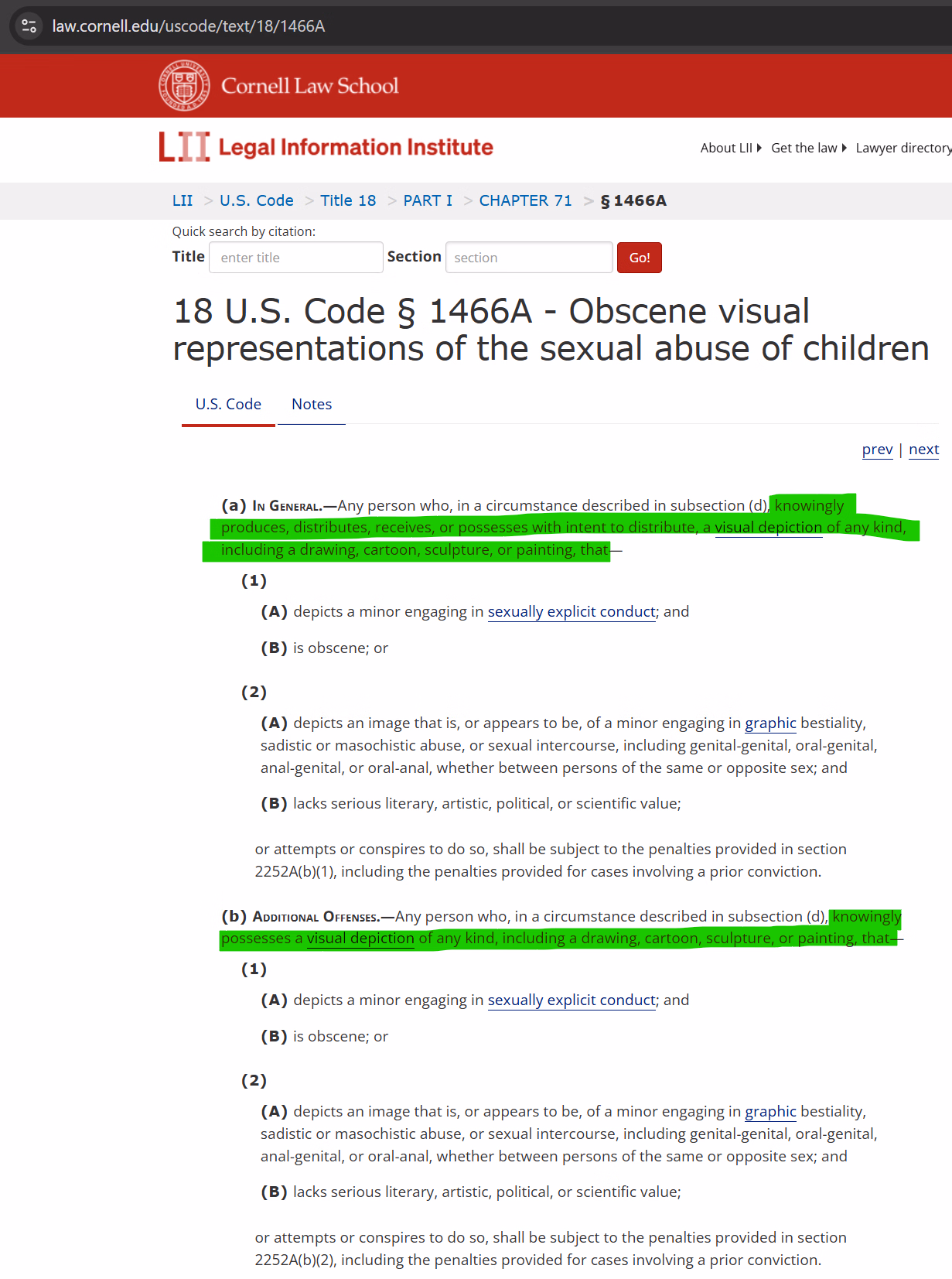Open the Get the law dropdown
The image size is (952, 1279).
pyautogui.click(x=808, y=148)
